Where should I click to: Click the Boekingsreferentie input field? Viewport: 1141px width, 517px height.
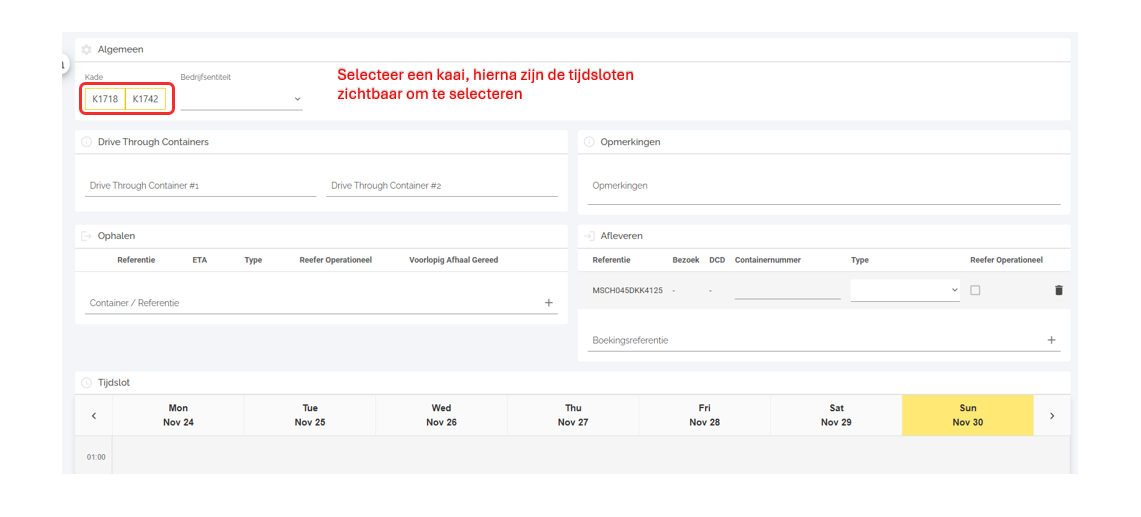815,340
